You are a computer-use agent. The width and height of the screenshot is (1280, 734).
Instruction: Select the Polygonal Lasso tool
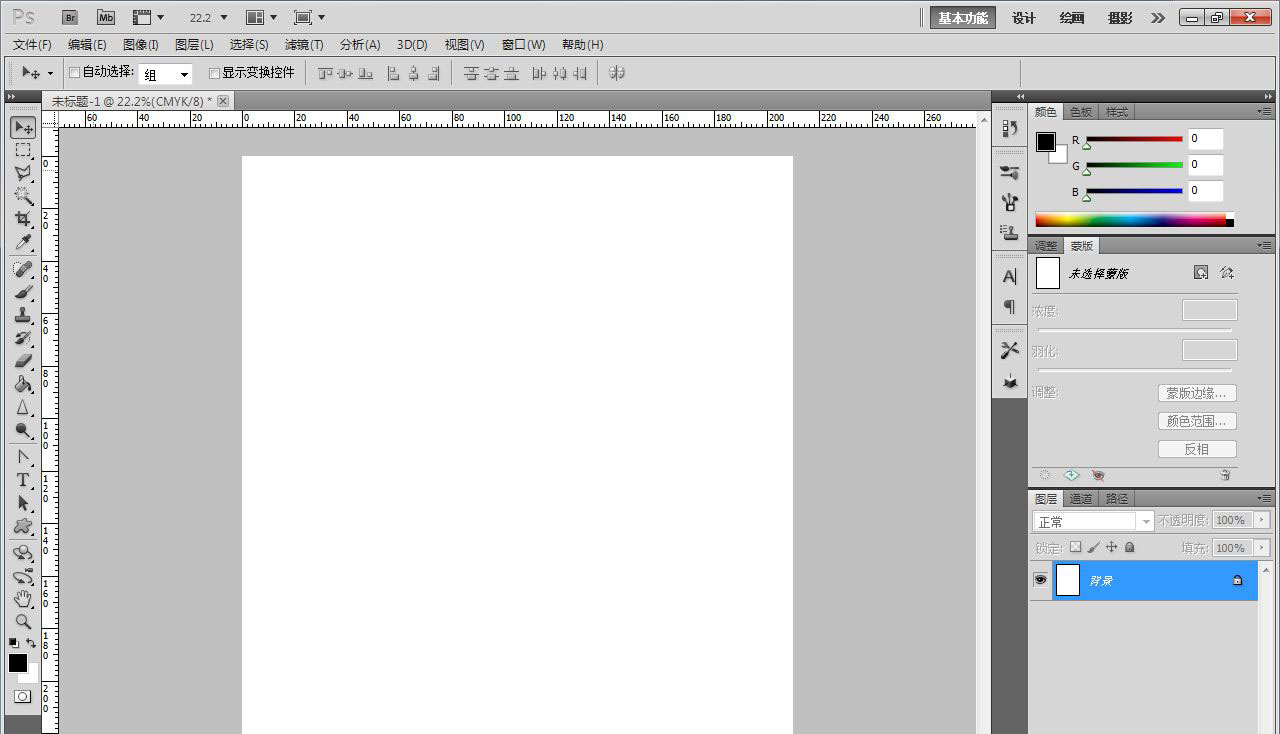[23, 173]
